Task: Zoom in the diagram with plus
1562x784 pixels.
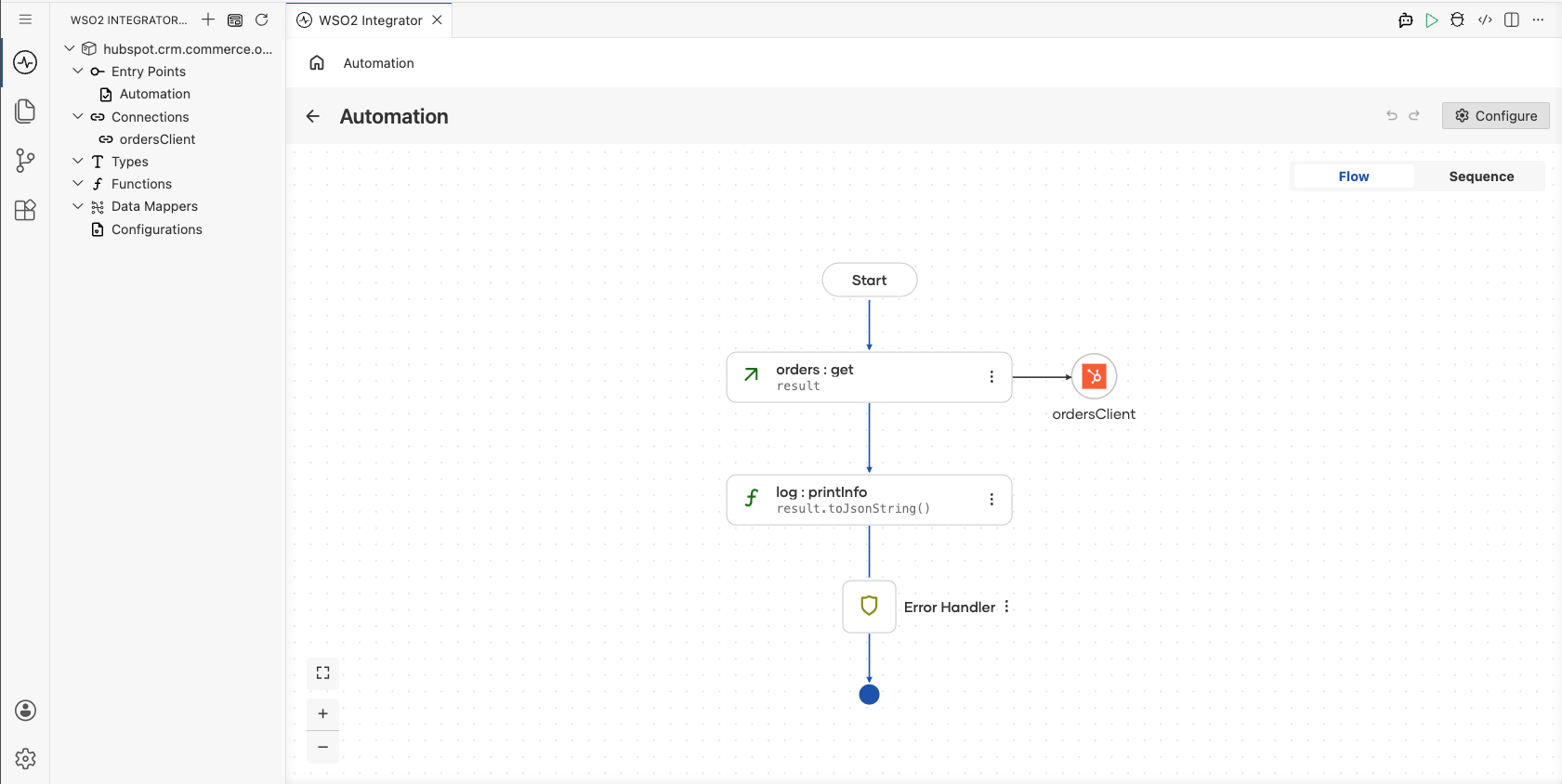Action: click(x=322, y=713)
